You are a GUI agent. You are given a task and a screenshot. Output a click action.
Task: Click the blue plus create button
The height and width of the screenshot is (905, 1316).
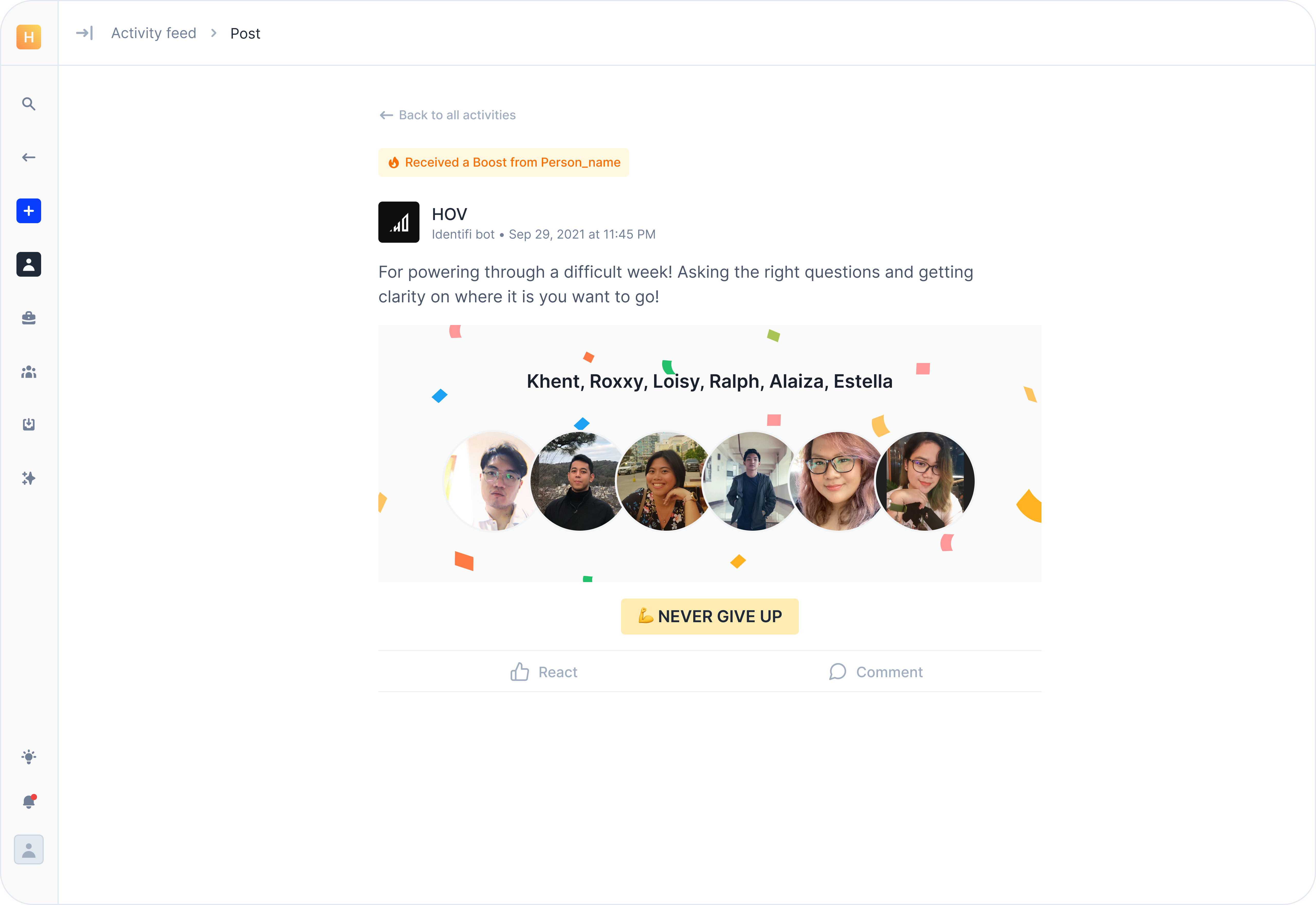[28, 211]
